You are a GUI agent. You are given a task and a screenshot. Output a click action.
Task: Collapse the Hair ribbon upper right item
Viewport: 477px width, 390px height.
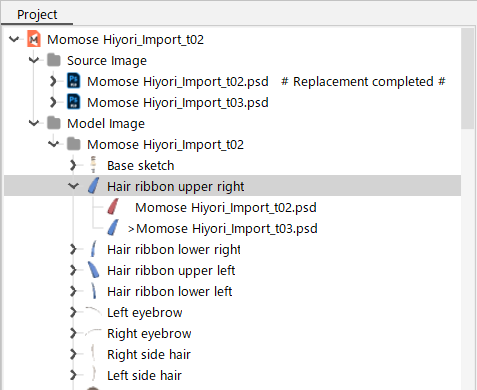[73, 186]
